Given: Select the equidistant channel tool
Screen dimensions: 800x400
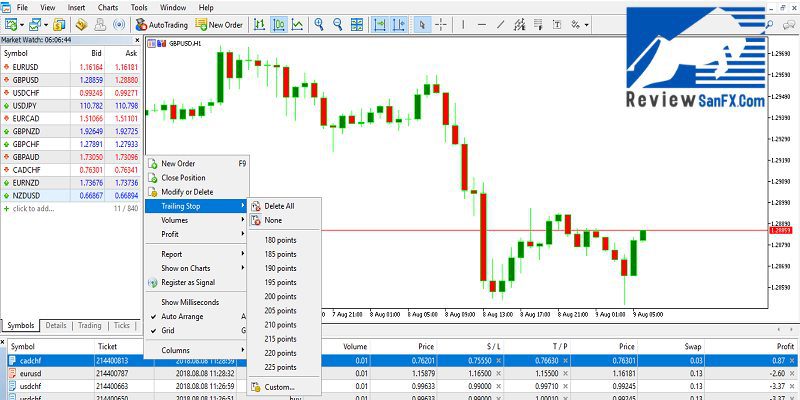Looking at the screenshot, I should point(520,24).
